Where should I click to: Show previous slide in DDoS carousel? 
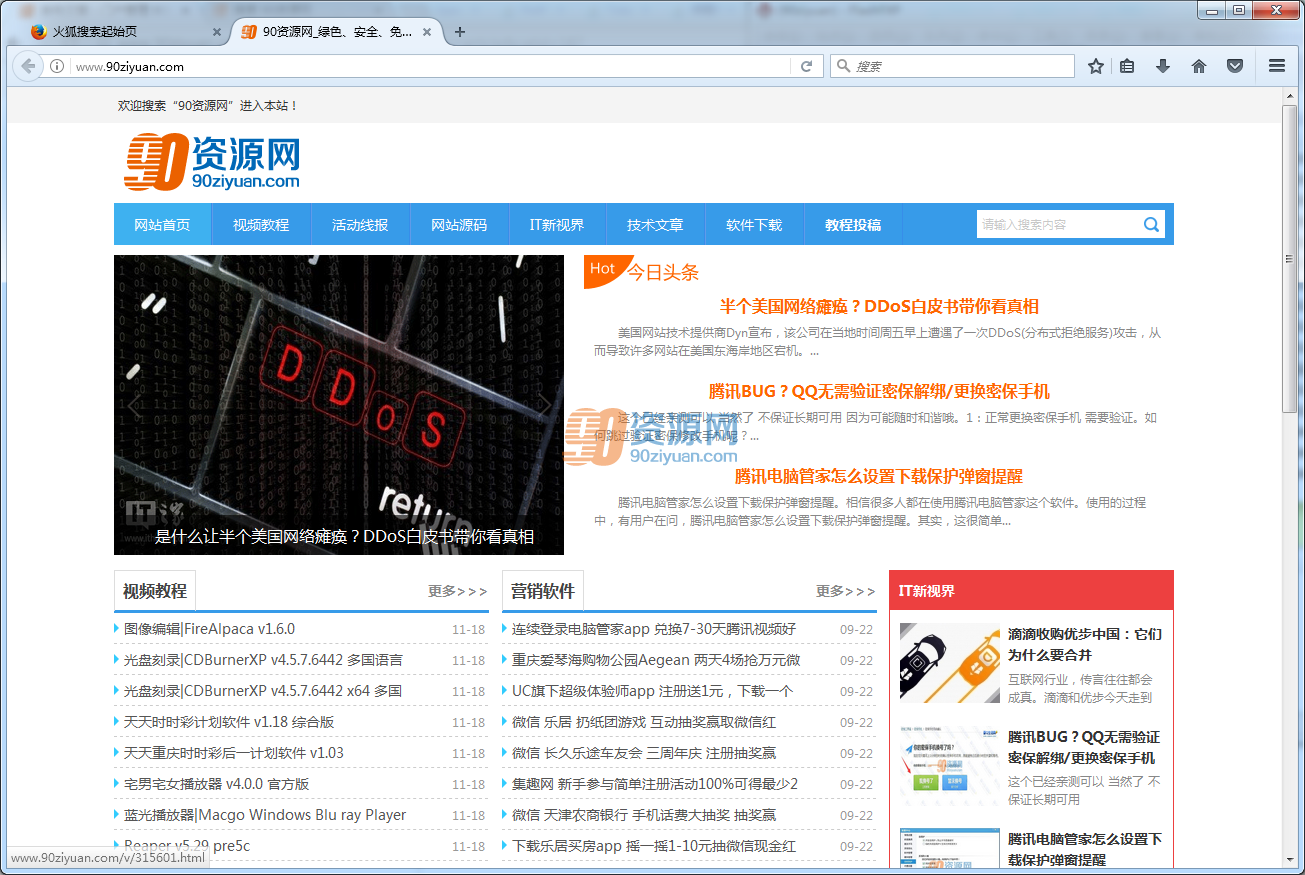tap(135, 405)
